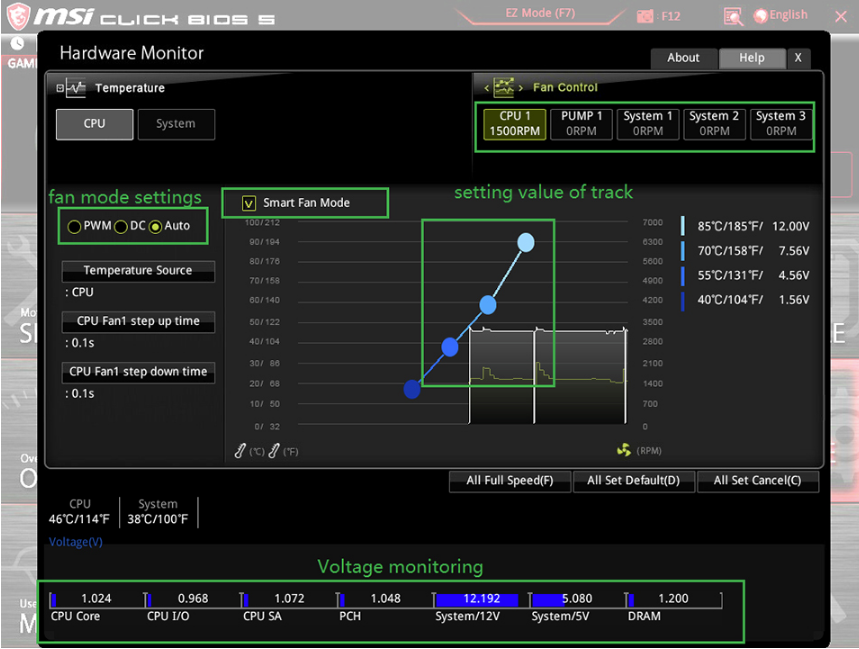Select the DC fan mode radio

pyautogui.click(x=121, y=226)
